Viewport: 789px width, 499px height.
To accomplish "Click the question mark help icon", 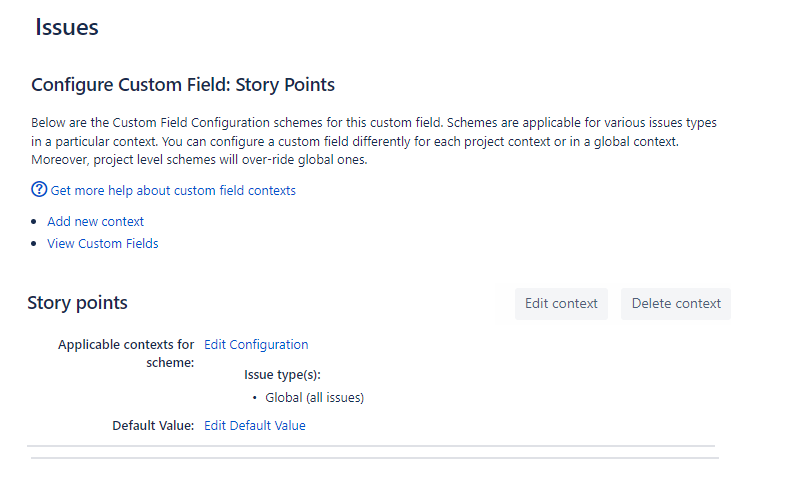I will [x=39, y=189].
